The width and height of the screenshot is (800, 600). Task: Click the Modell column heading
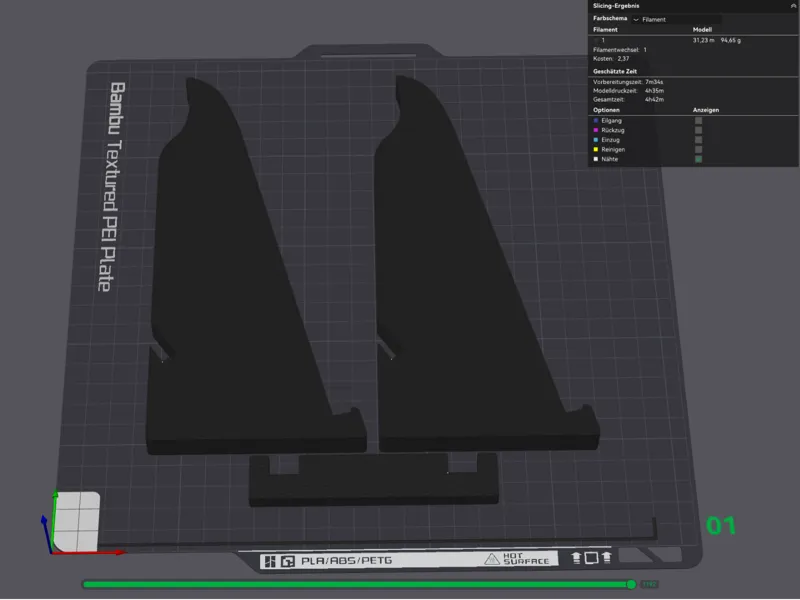(x=702, y=30)
